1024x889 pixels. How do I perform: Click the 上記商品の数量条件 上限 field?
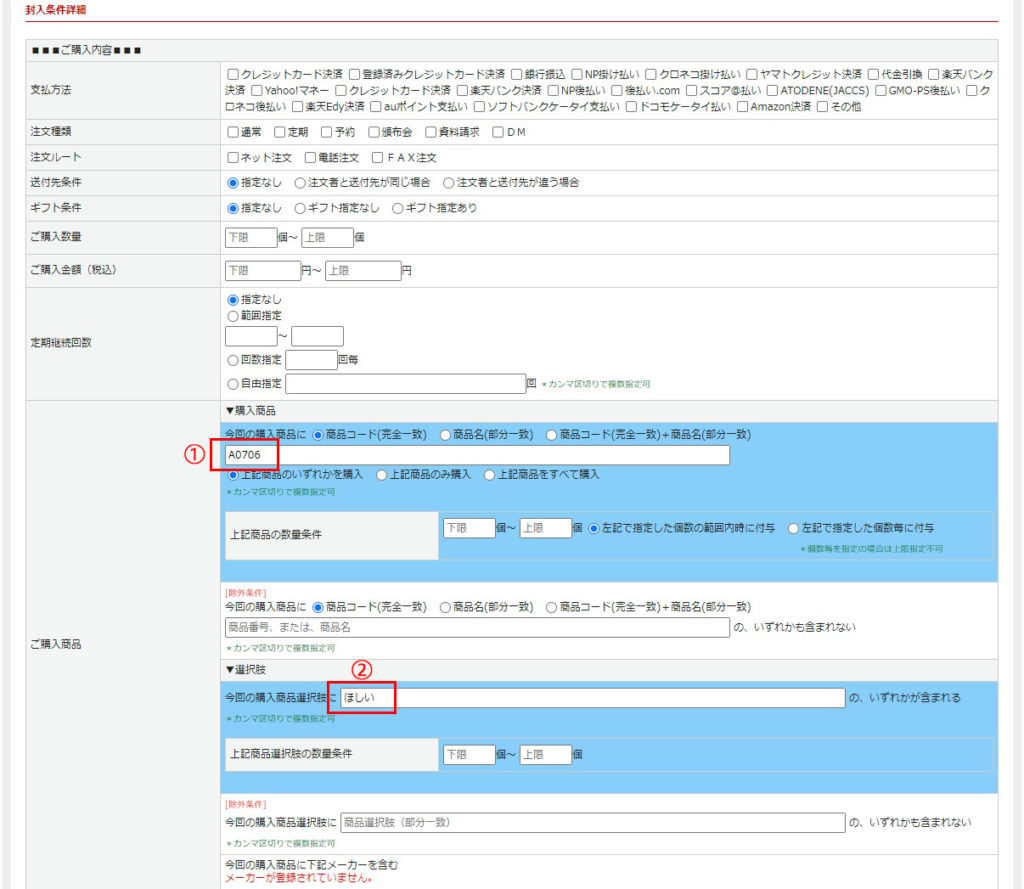546,528
